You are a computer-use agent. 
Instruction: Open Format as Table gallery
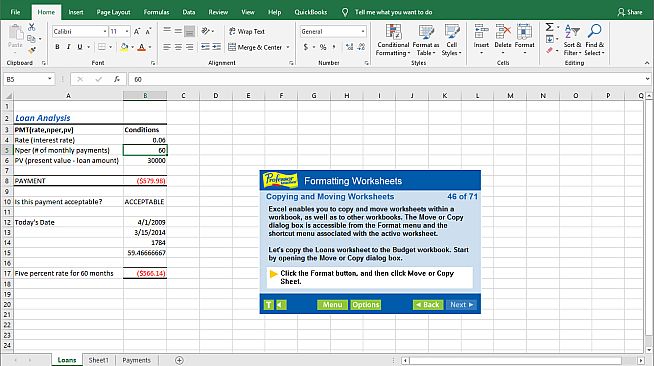(426, 40)
